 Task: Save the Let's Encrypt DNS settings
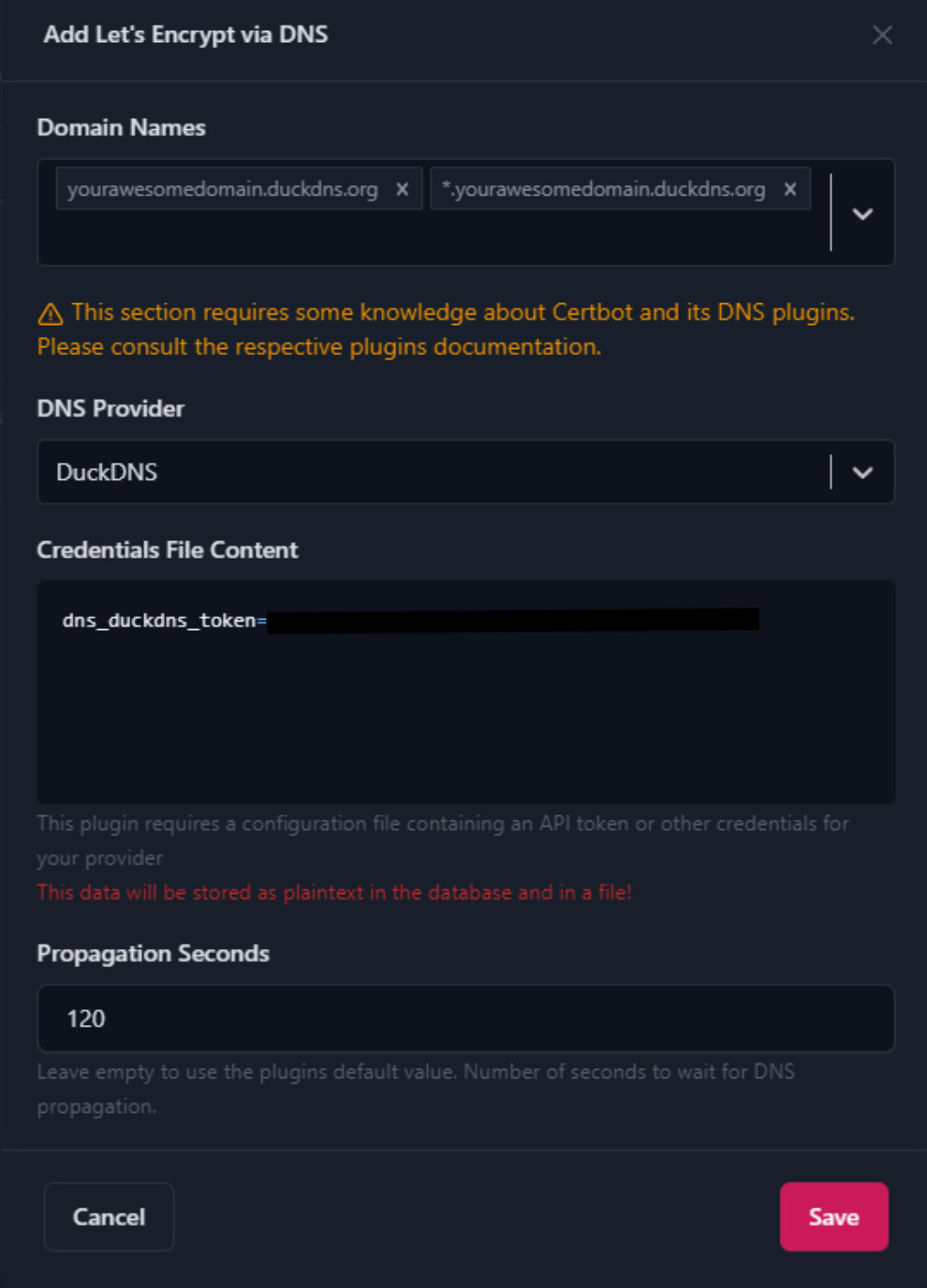[833, 1217]
